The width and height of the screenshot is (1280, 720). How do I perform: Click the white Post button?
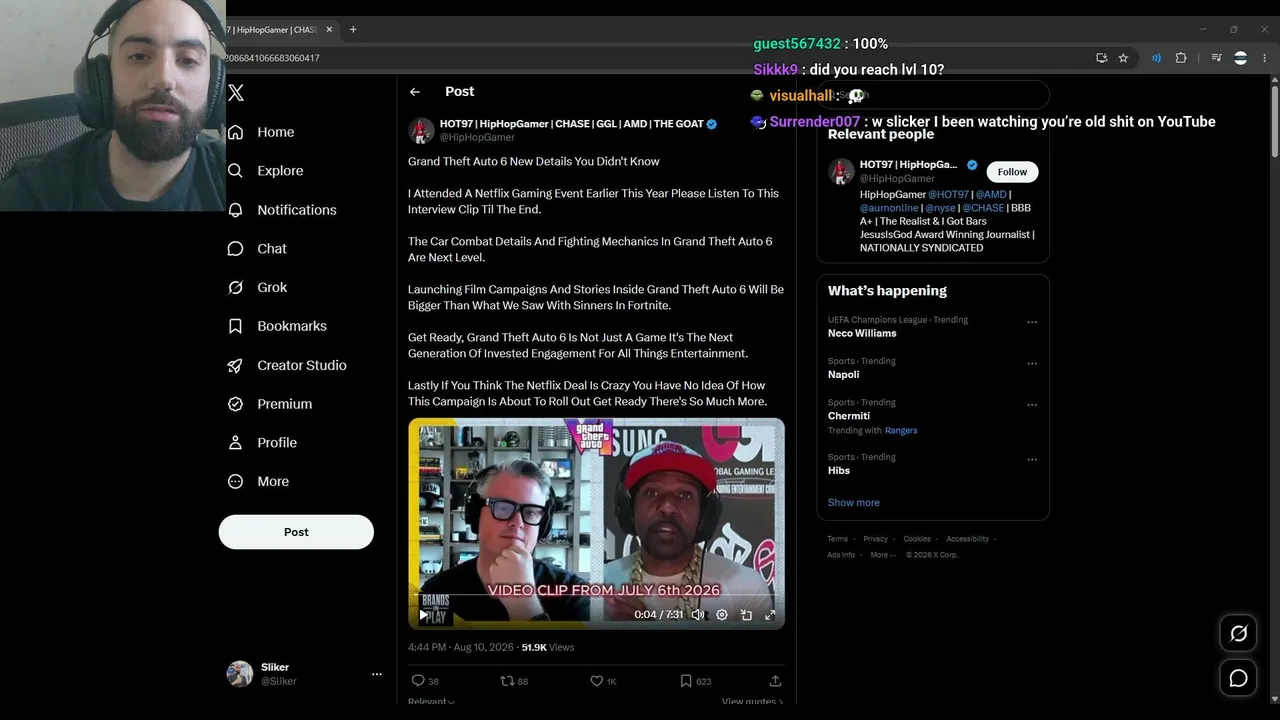tap(296, 532)
